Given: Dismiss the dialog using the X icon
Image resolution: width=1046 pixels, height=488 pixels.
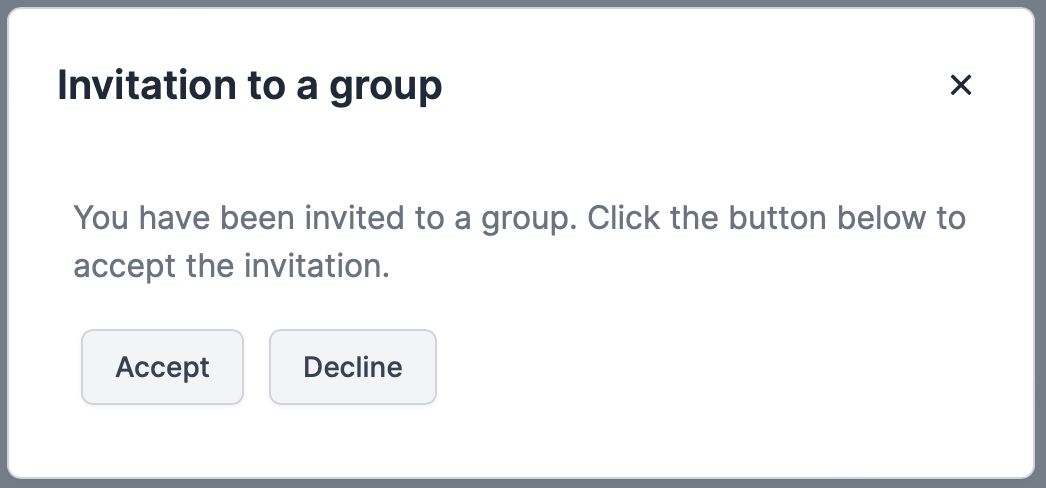Looking at the screenshot, I should pyautogui.click(x=960, y=86).
